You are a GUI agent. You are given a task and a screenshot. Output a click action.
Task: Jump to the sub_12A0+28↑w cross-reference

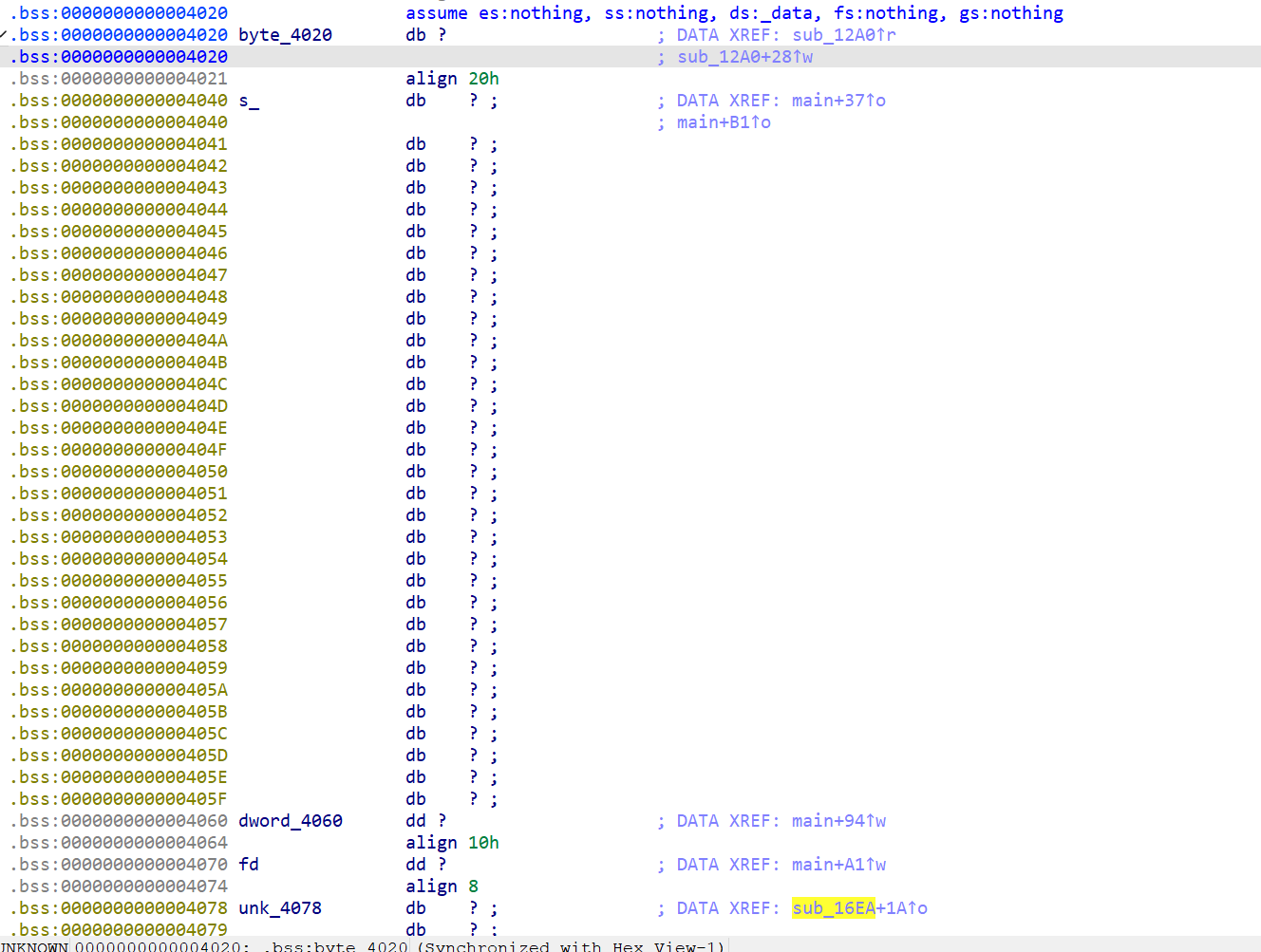[x=745, y=57]
